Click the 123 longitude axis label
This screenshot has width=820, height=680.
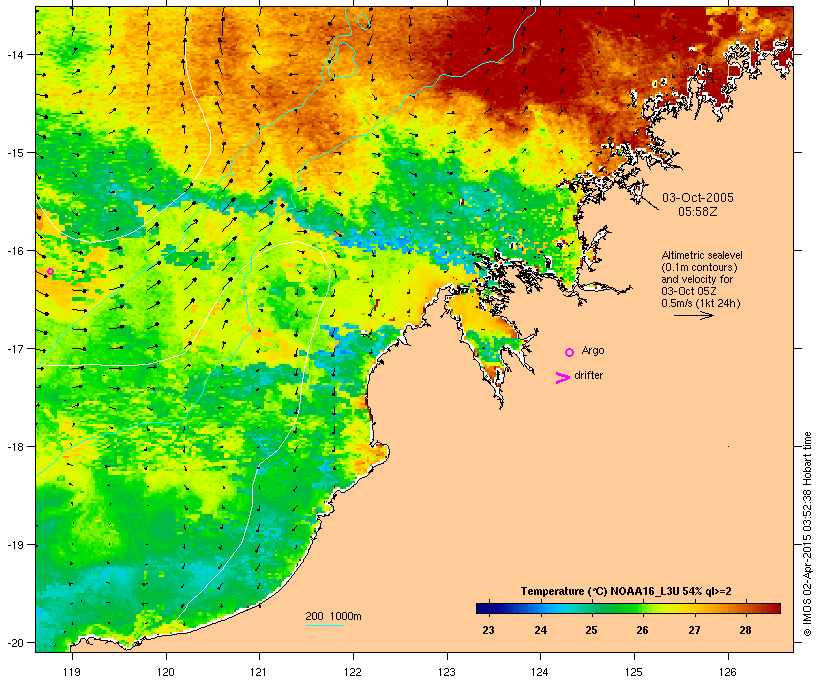pos(447,672)
